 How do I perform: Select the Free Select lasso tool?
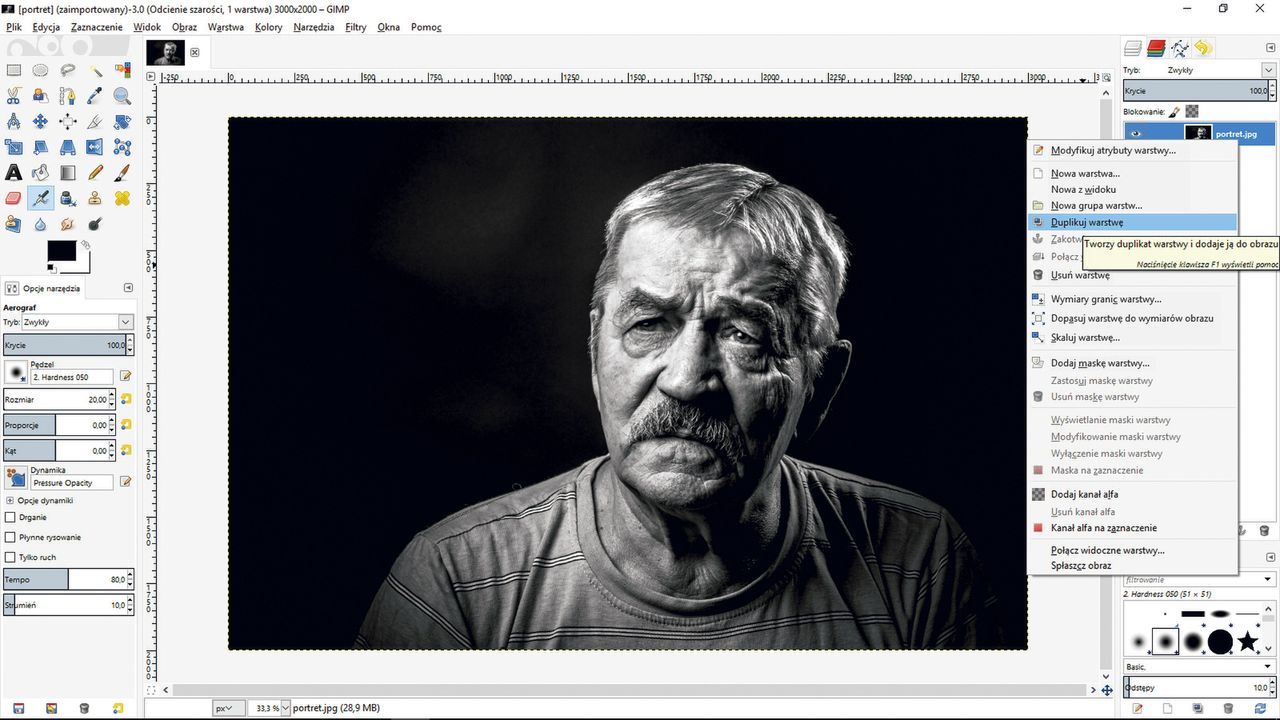(x=67, y=70)
